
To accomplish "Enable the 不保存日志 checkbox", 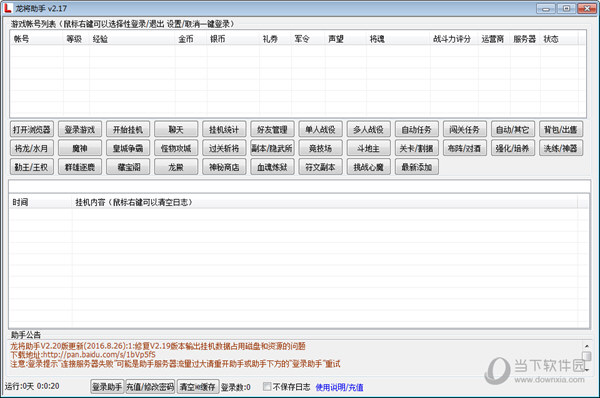I will coord(267,387).
